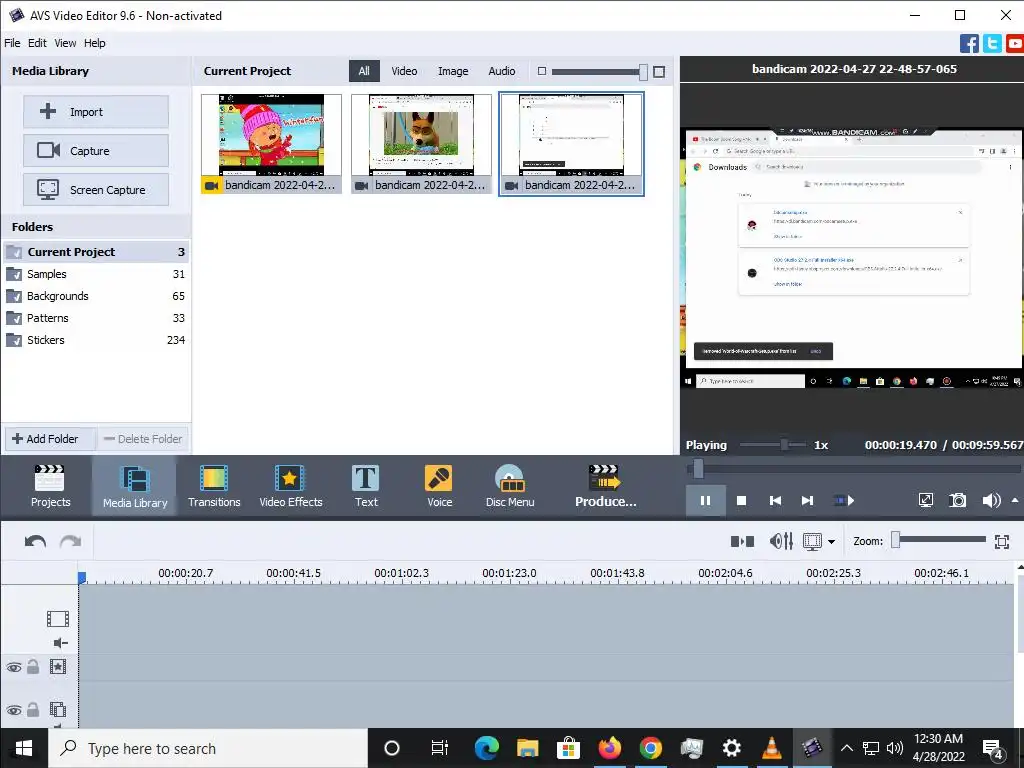The width and height of the screenshot is (1024, 768).
Task: Select the Patterns folder
Action: point(96,318)
